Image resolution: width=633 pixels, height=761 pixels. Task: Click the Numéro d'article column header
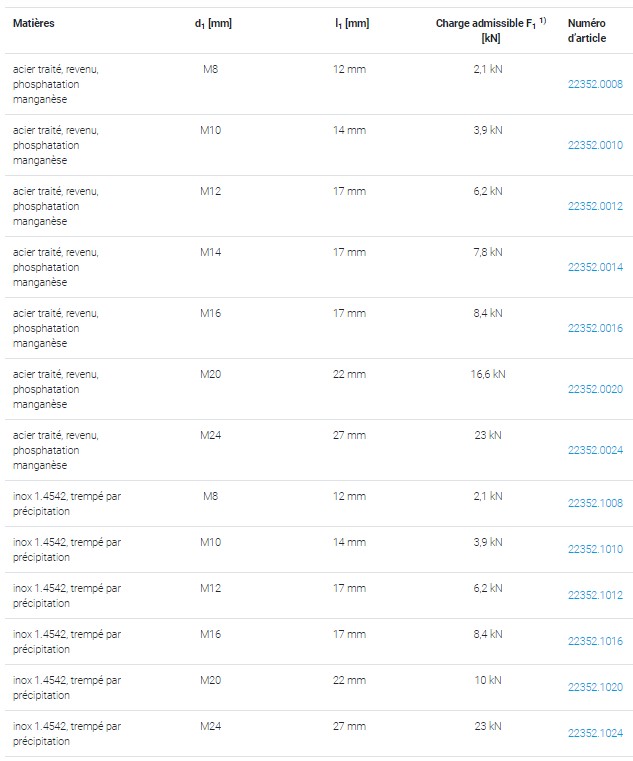pyautogui.click(x=587, y=30)
